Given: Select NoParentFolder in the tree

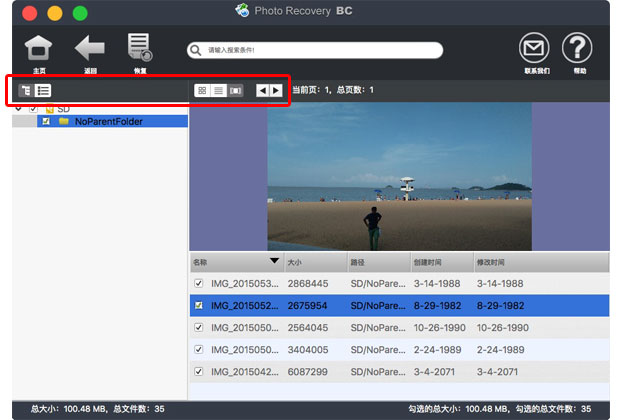Looking at the screenshot, I should pyautogui.click(x=108, y=121).
